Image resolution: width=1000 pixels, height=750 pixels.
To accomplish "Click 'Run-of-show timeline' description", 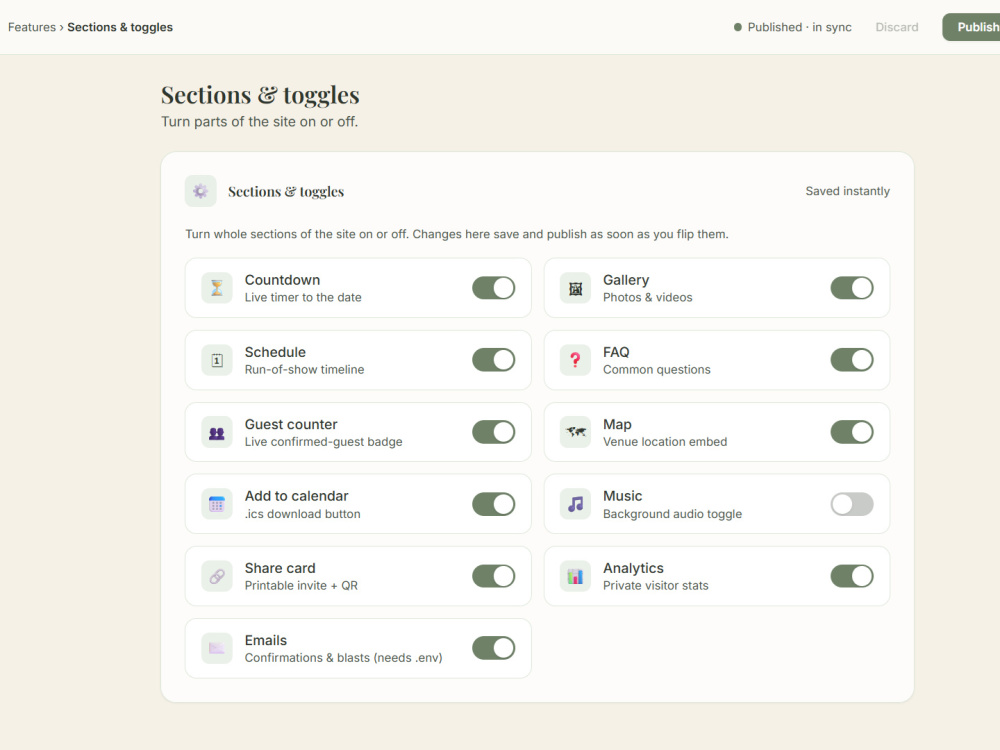I will [304, 369].
